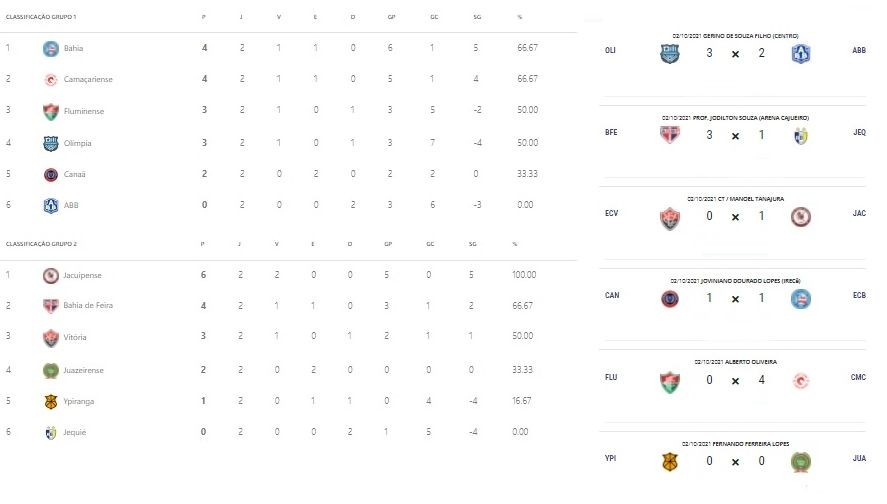Select the Classificação Grupo 2 heading
The image size is (887, 504).
[x=41, y=244]
